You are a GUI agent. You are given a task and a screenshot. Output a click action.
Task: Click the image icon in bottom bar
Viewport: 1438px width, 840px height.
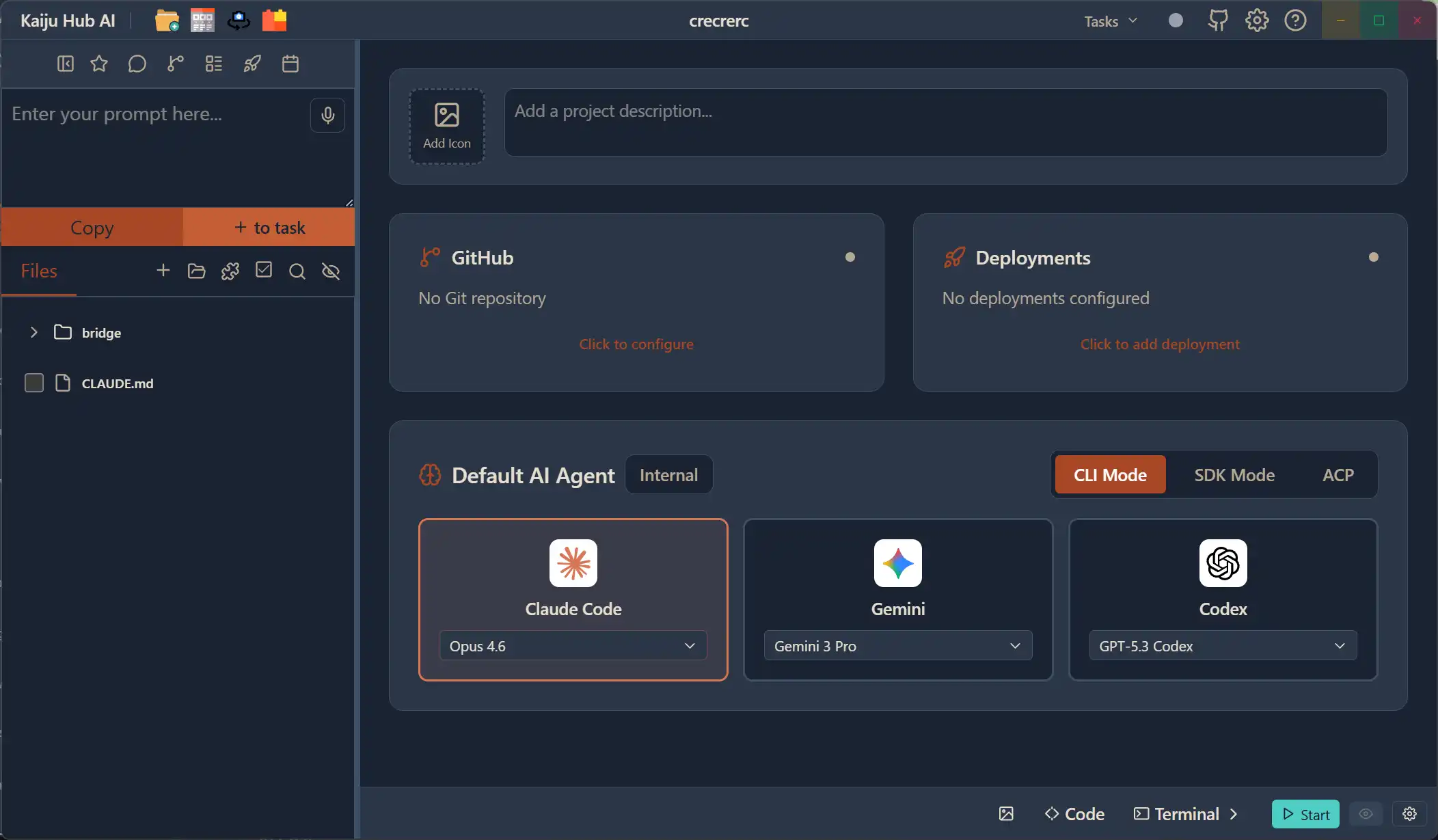tap(1006, 813)
